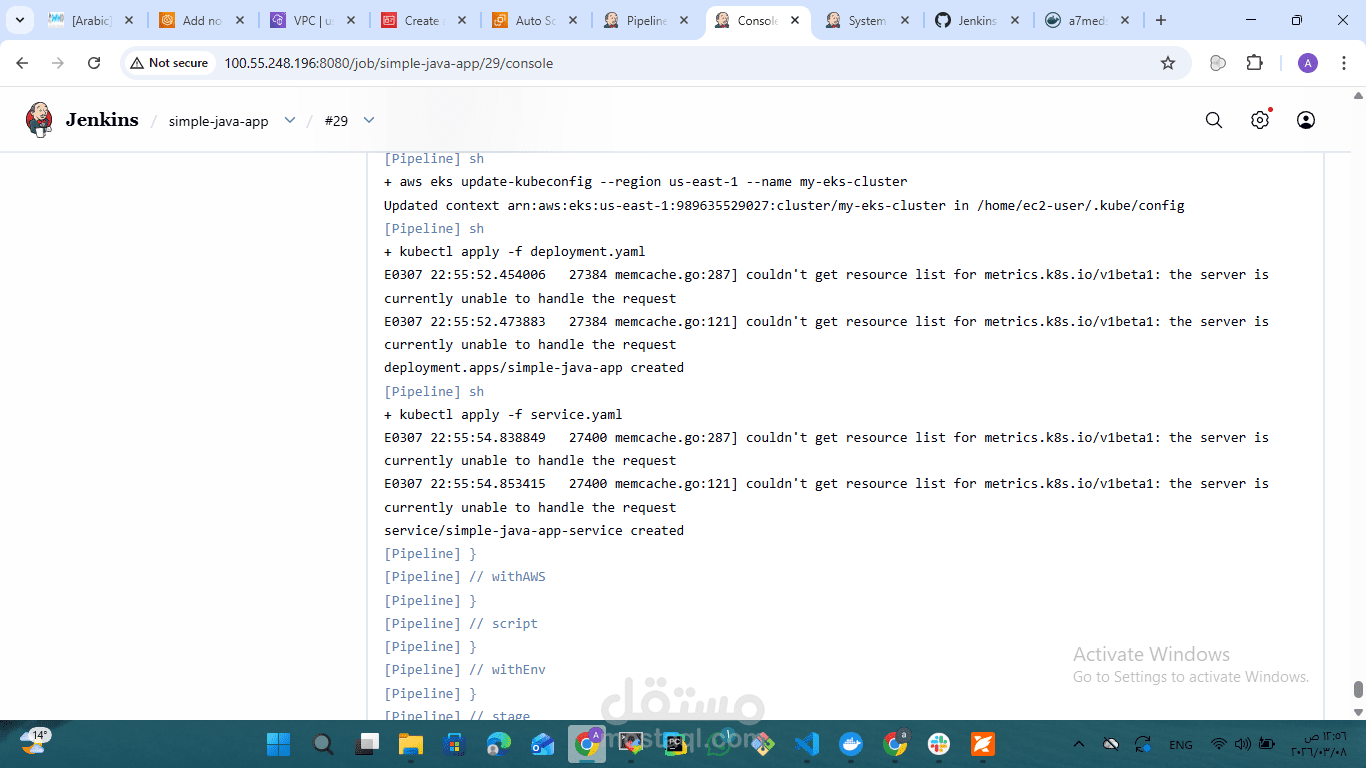This screenshot has width=1366, height=768.
Task: Open volume control in system tray
Action: click(1242, 744)
